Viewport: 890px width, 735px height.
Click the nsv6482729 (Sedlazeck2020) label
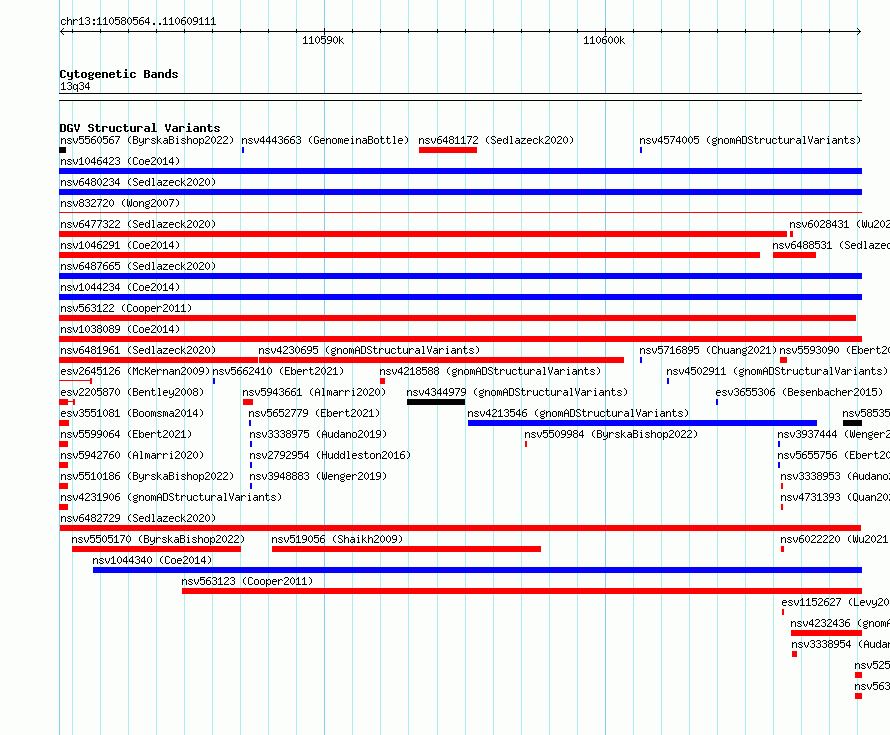(x=138, y=518)
